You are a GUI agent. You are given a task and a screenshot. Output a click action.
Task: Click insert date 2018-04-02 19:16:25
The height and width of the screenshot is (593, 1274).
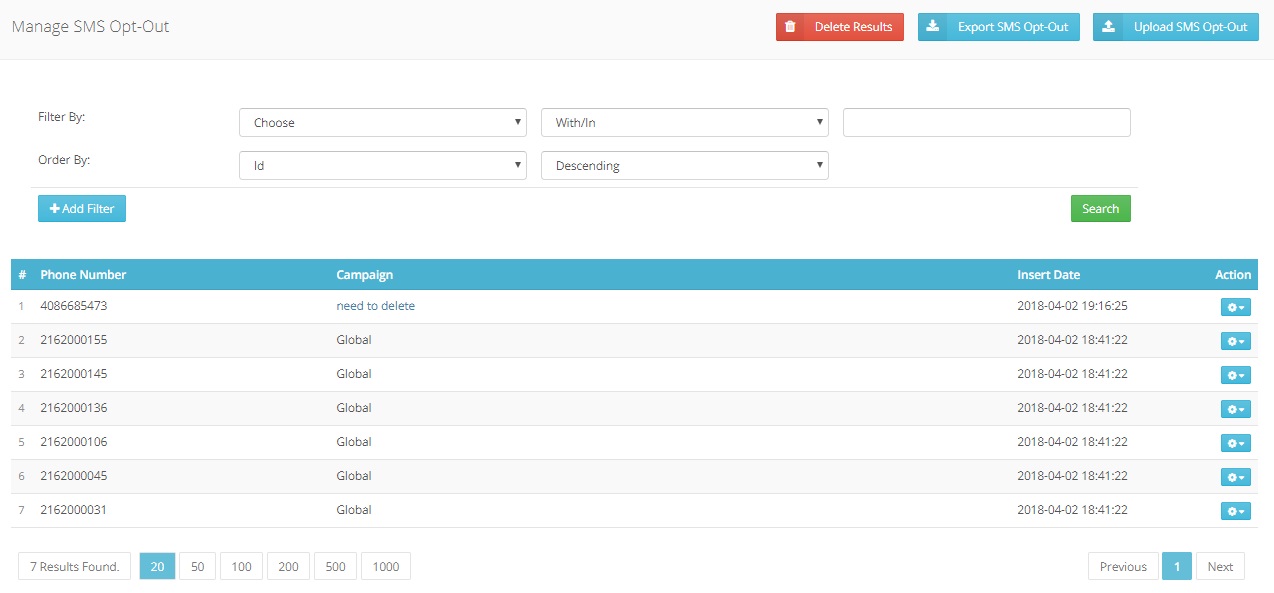[x=1073, y=306]
